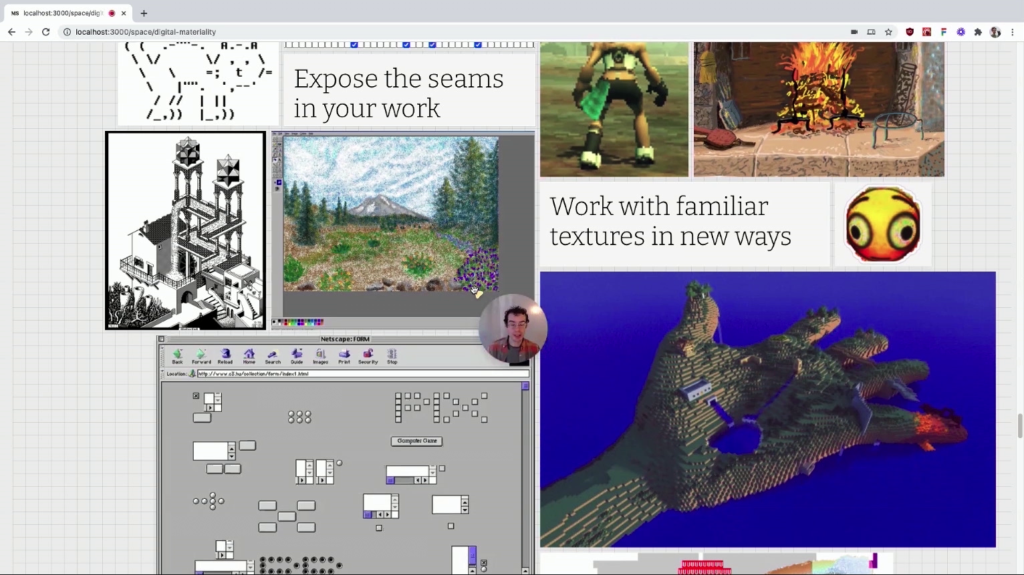Open the dark red shield extension
Screen dimensions: 1024x575
pos(910,32)
